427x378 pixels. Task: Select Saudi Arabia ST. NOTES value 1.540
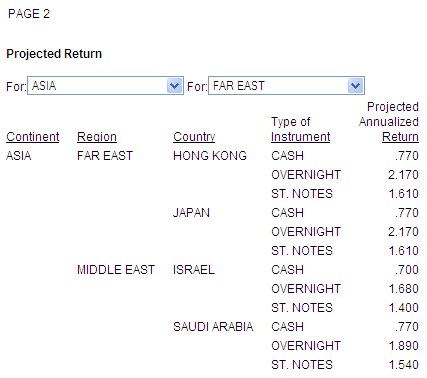click(x=404, y=365)
